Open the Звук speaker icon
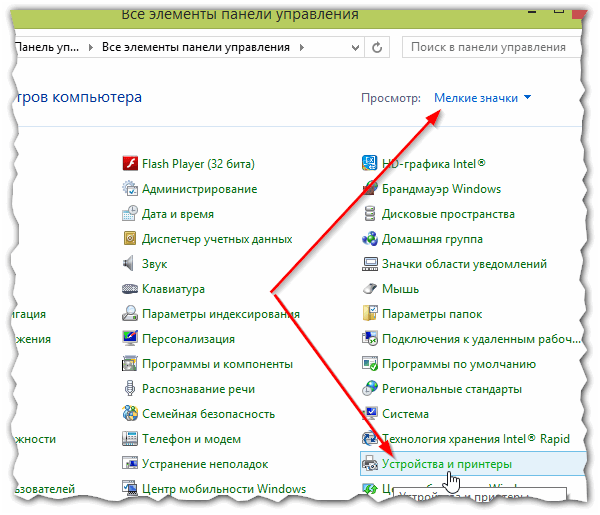 pos(129,264)
